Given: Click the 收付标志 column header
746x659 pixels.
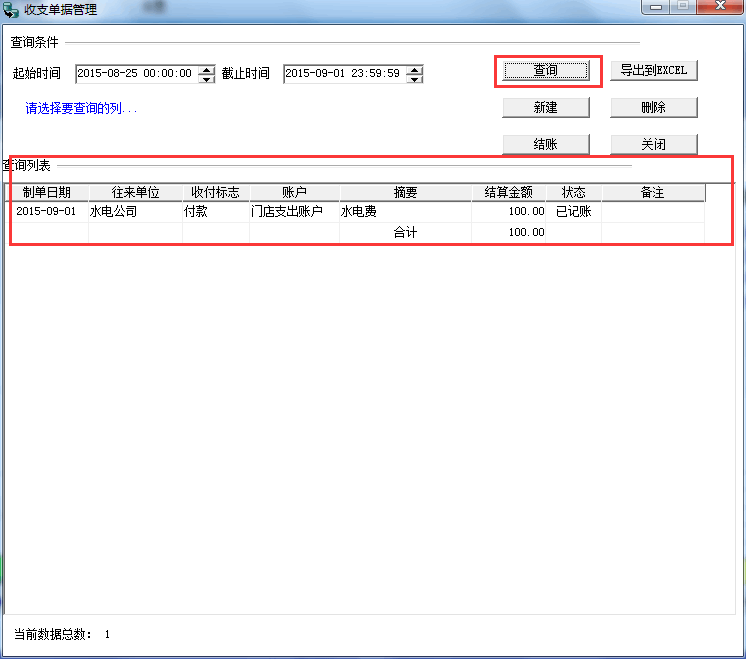Looking at the screenshot, I should click(216, 193).
